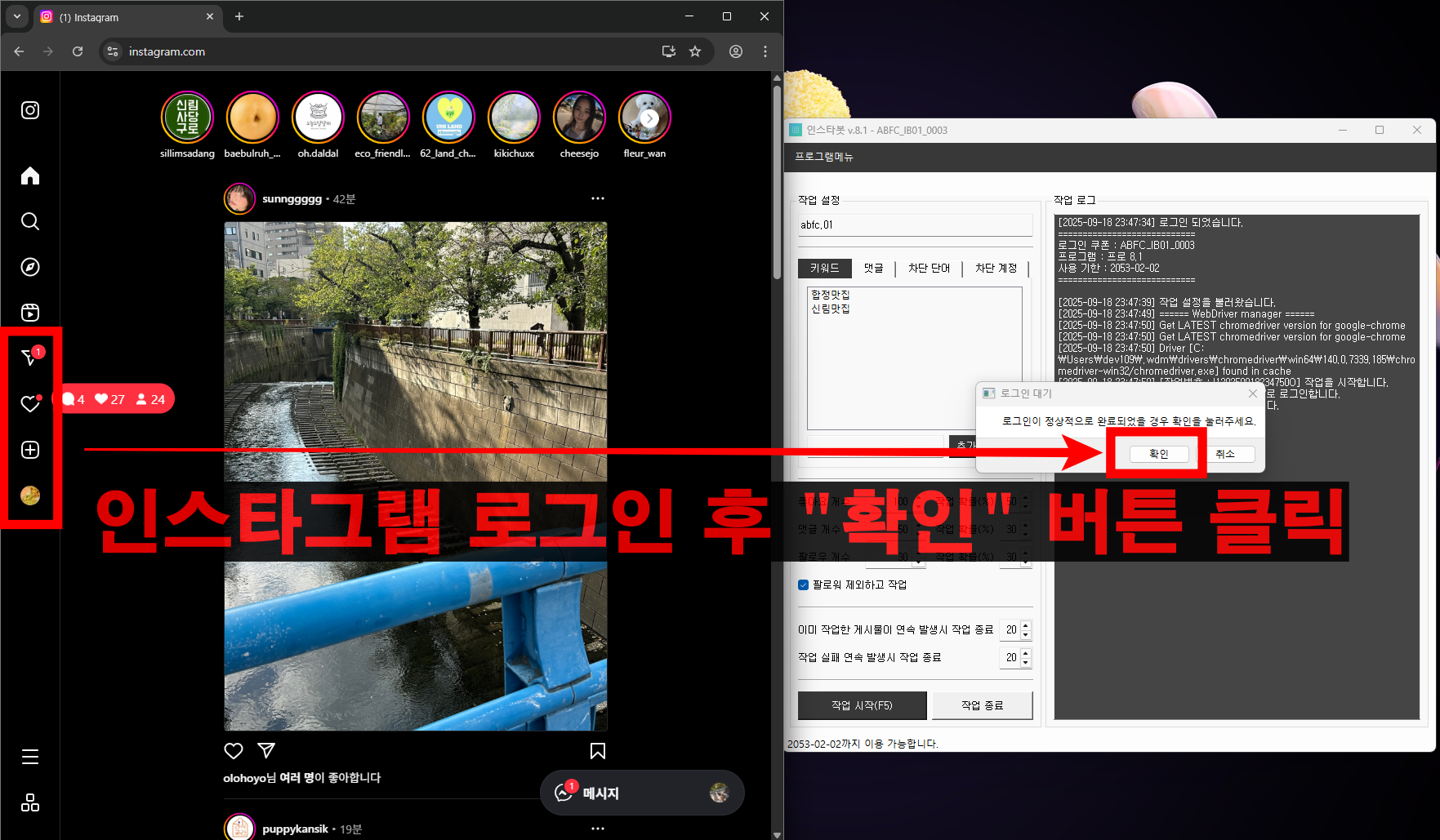Image resolution: width=1440 pixels, height=840 pixels.
Task: Open Reels in Instagram sidebar
Action: [30, 313]
